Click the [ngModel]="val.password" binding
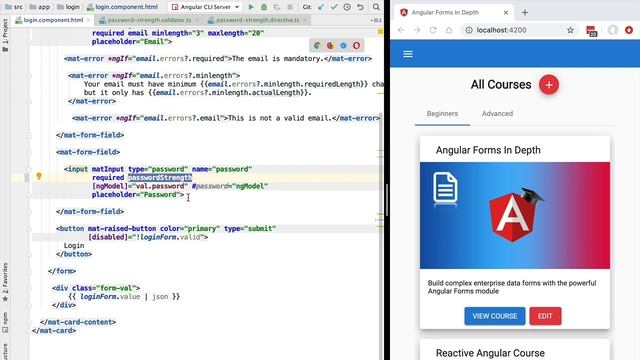The width and height of the screenshot is (640, 360). [x=140, y=186]
